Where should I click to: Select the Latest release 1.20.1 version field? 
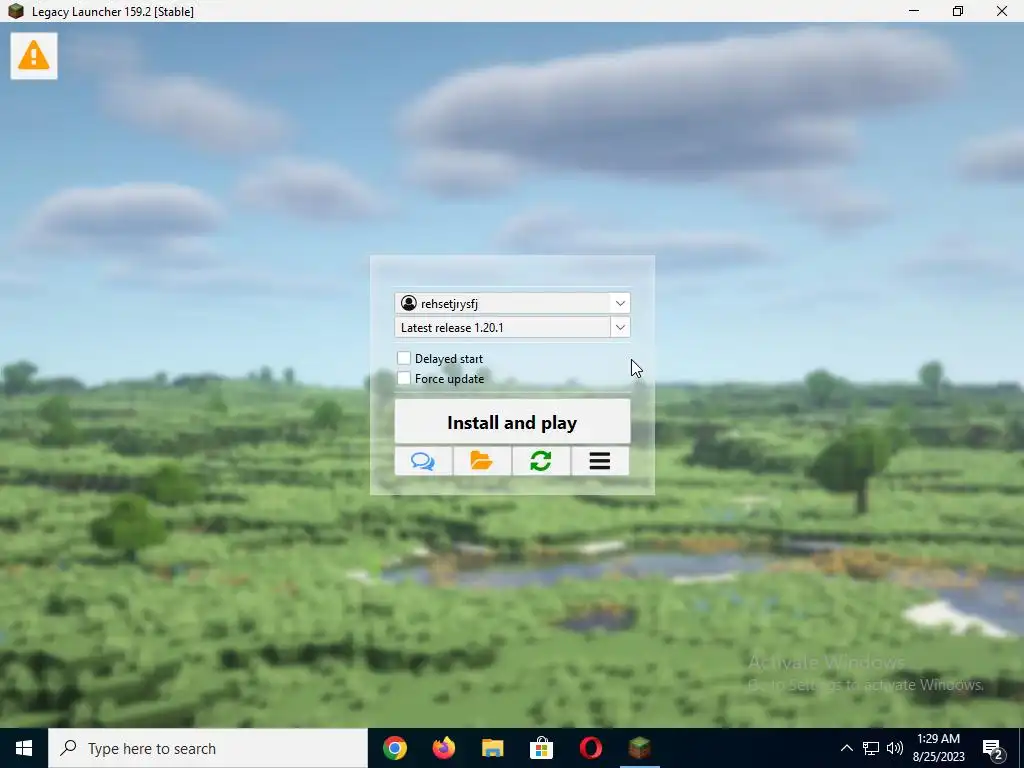(x=503, y=327)
